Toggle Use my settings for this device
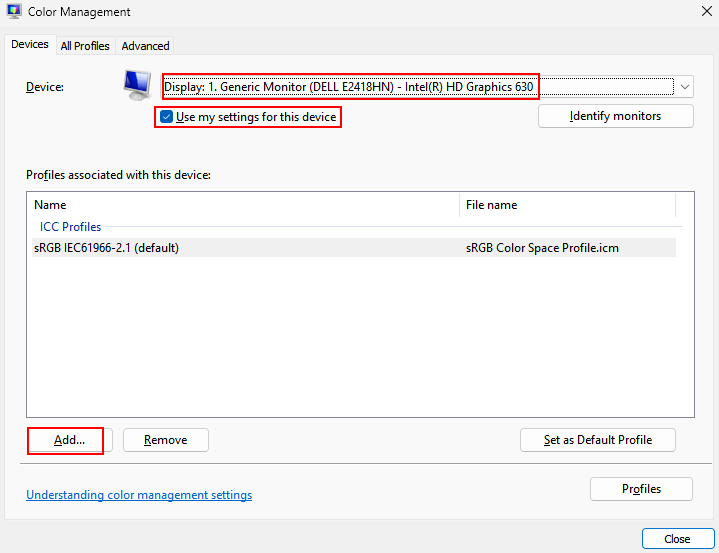This screenshot has height=553, width=719. click(x=167, y=117)
